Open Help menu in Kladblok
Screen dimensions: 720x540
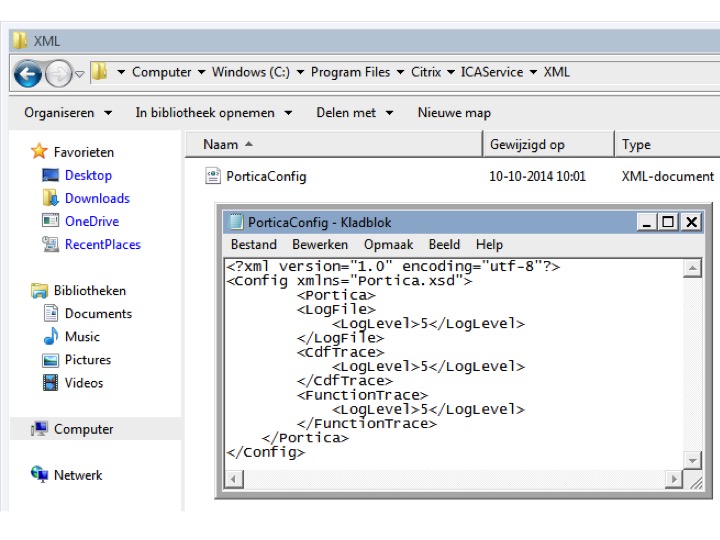(489, 244)
